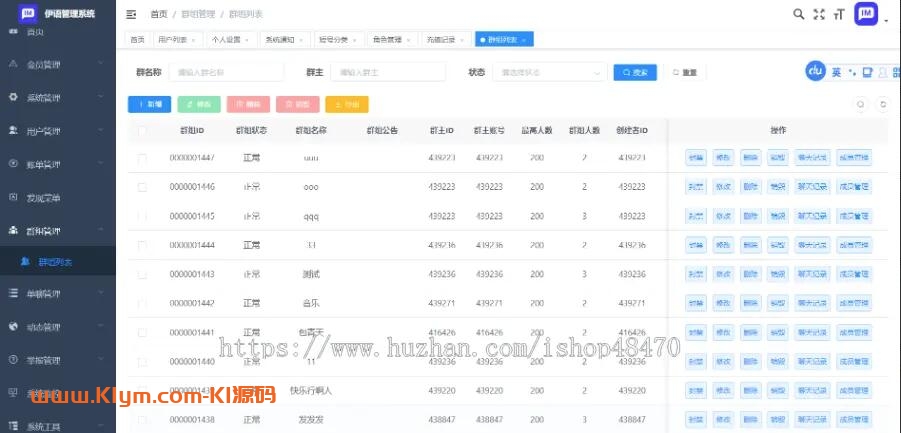Open the search magnifier in the top bar
This screenshot has height=433, width=901.
pyautogui.click(x=799, y=14)
